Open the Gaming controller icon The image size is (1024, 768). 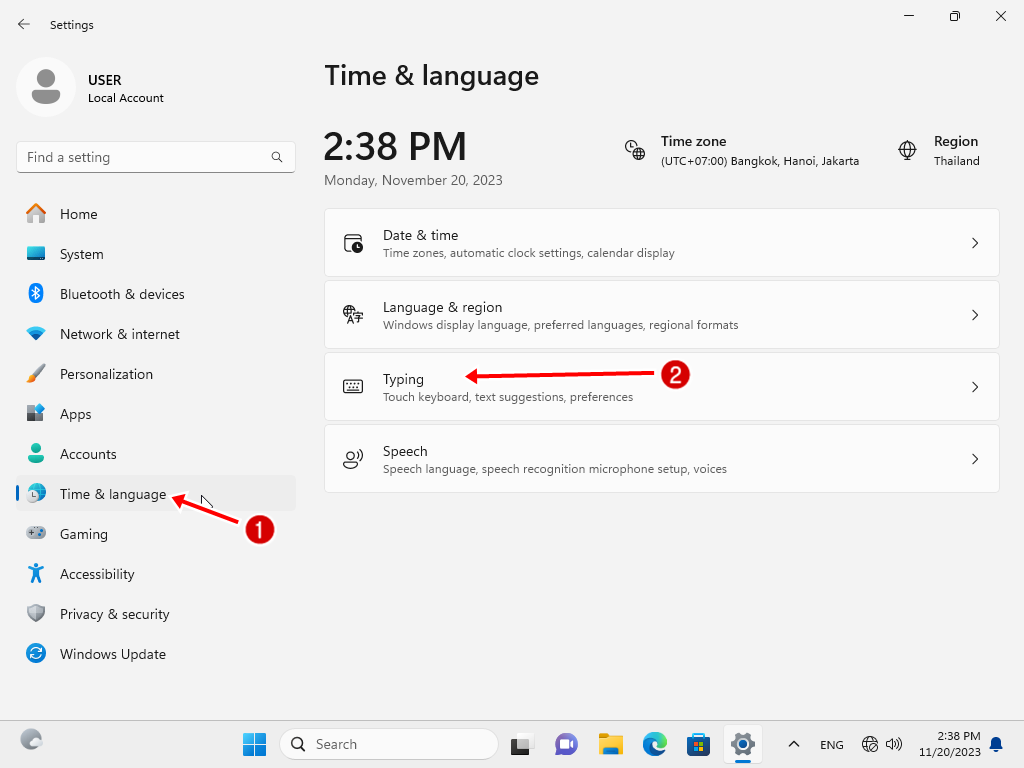[36, 534]
